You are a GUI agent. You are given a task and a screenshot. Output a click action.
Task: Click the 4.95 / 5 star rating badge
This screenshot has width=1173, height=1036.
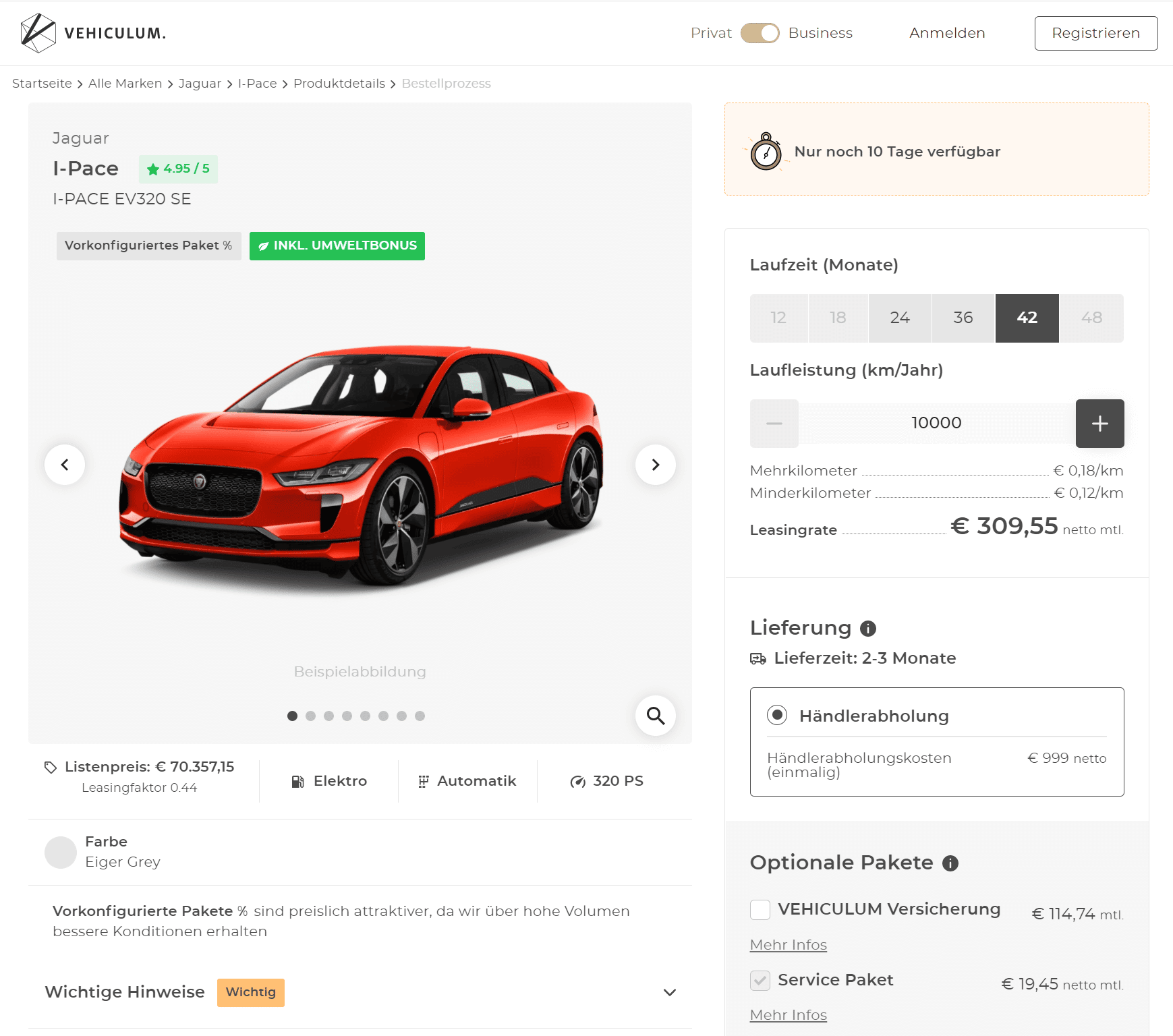point(178,169)
